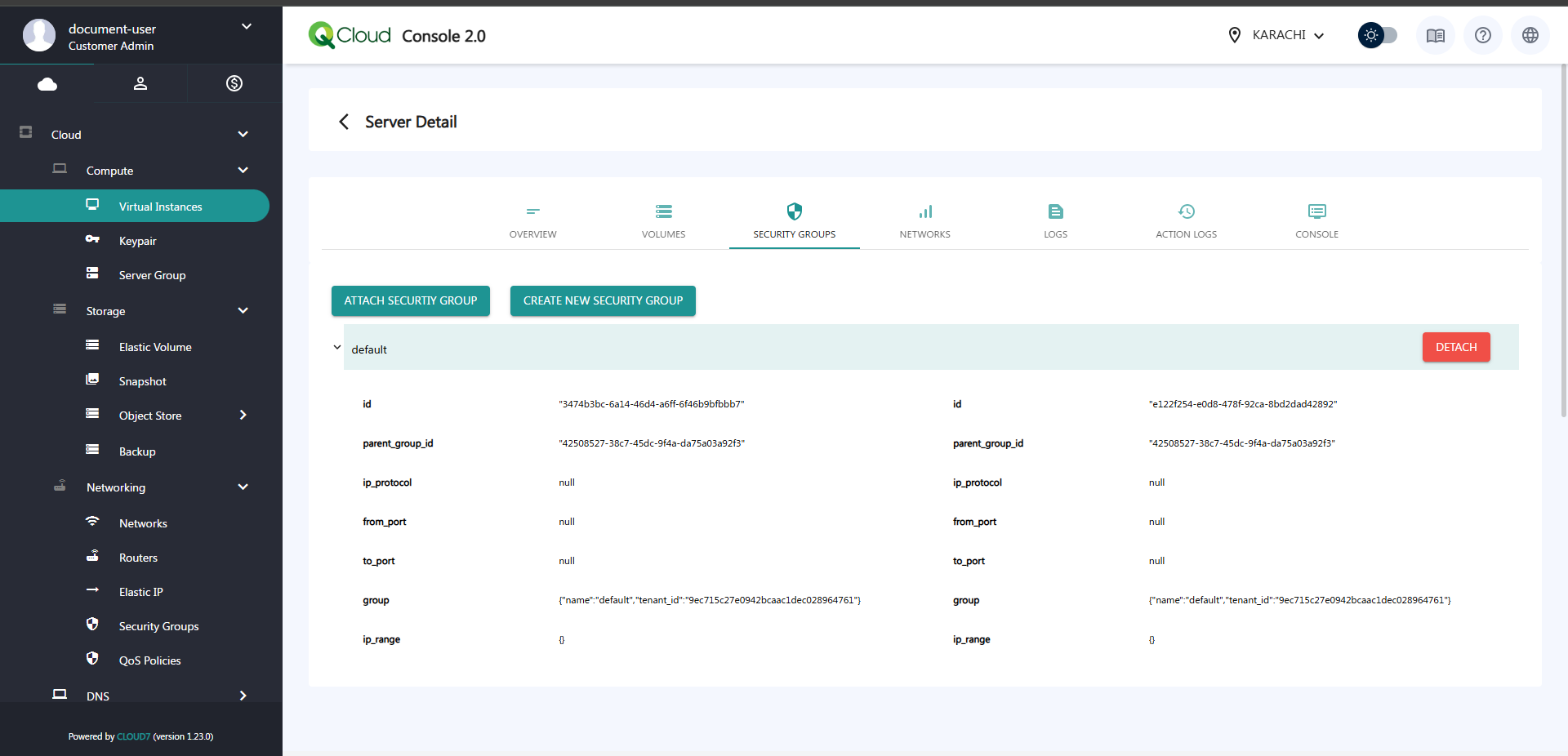Switch to the Volumes tab
Screen dimensions: 1568x756
663,221
